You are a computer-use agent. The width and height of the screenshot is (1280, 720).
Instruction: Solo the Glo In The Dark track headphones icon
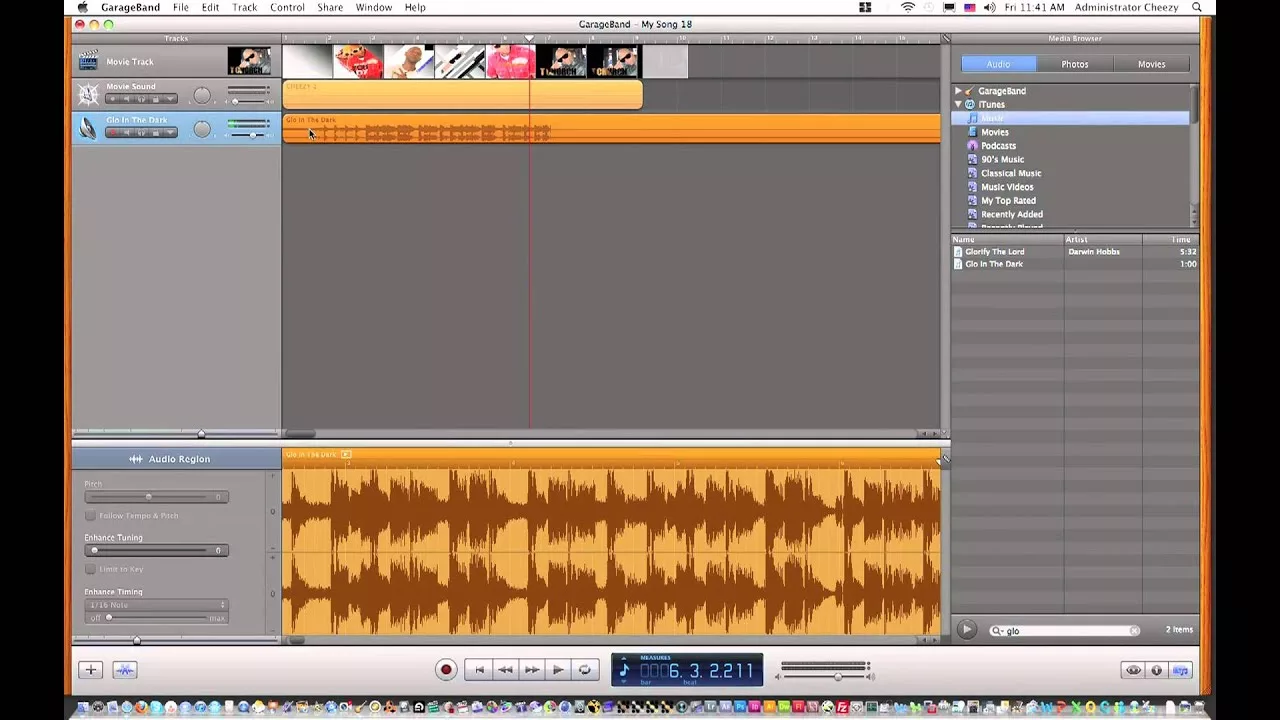141,132
